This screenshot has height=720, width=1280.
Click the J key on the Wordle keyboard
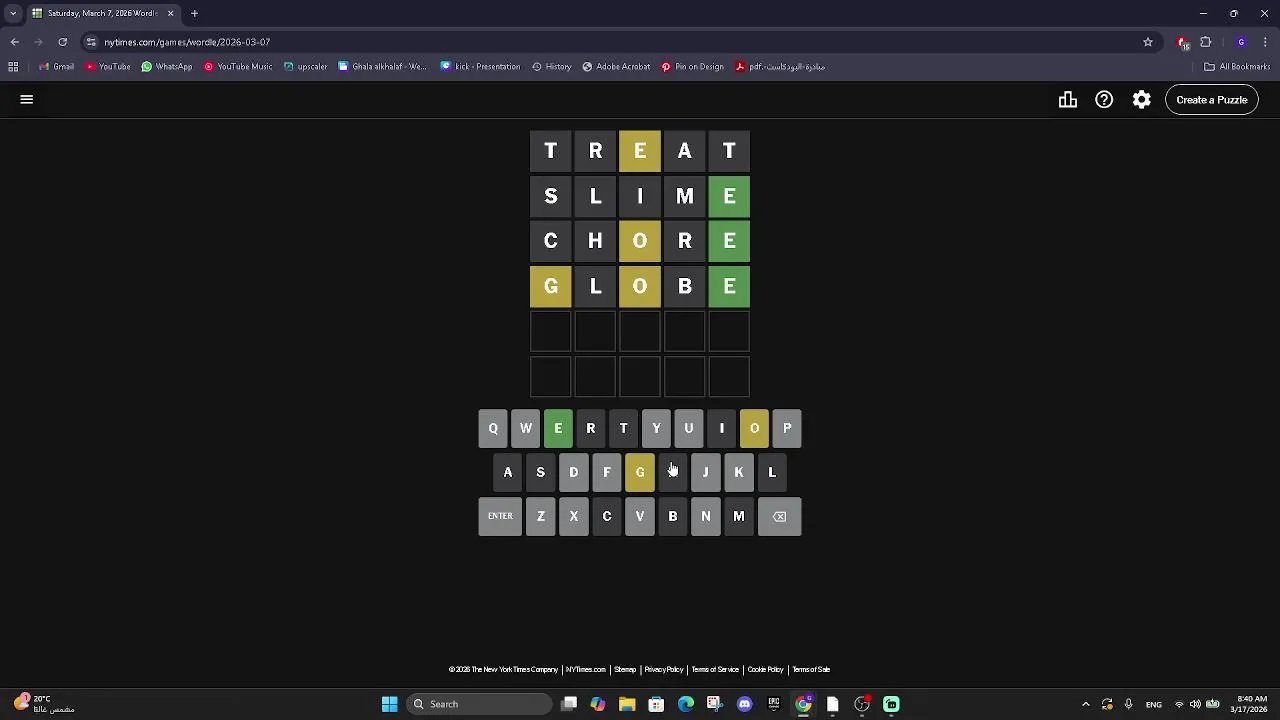pos(706,472)
